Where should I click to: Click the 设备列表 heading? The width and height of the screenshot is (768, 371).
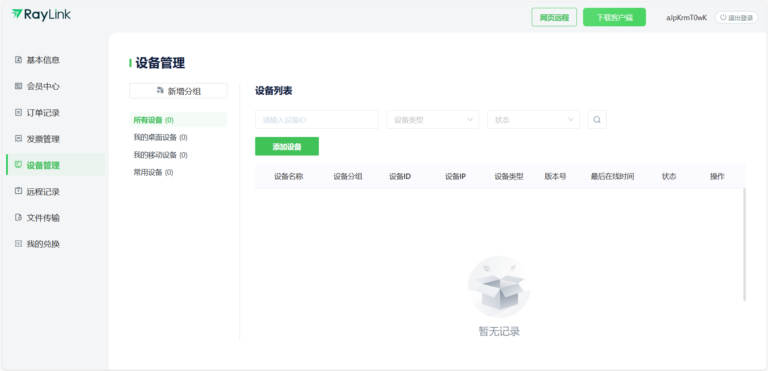click(273, 91)
